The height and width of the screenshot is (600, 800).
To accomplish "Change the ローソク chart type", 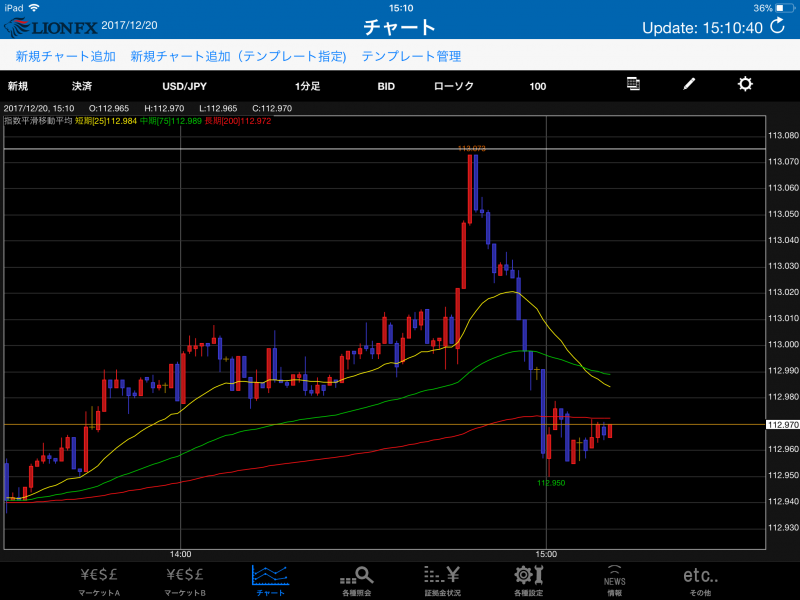I will [454, 86].
